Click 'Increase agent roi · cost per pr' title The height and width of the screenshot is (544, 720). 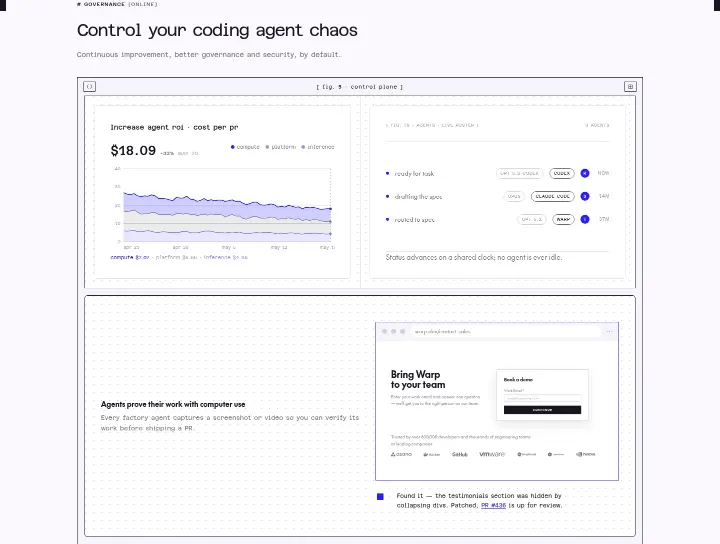pos(174,127)
